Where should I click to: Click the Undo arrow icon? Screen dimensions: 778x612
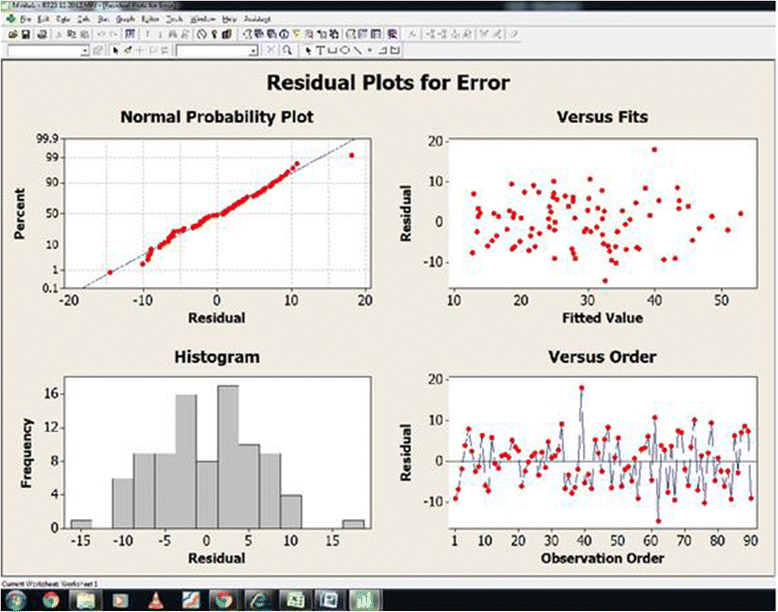(x=101, y=35)
